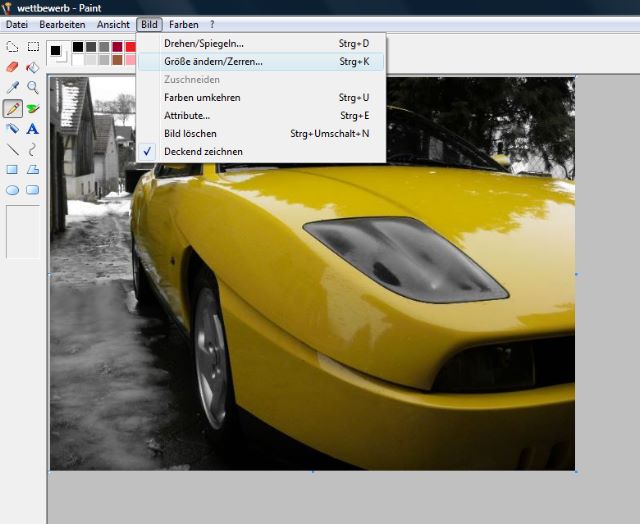Select the Pencil tool

click(13, 108)
